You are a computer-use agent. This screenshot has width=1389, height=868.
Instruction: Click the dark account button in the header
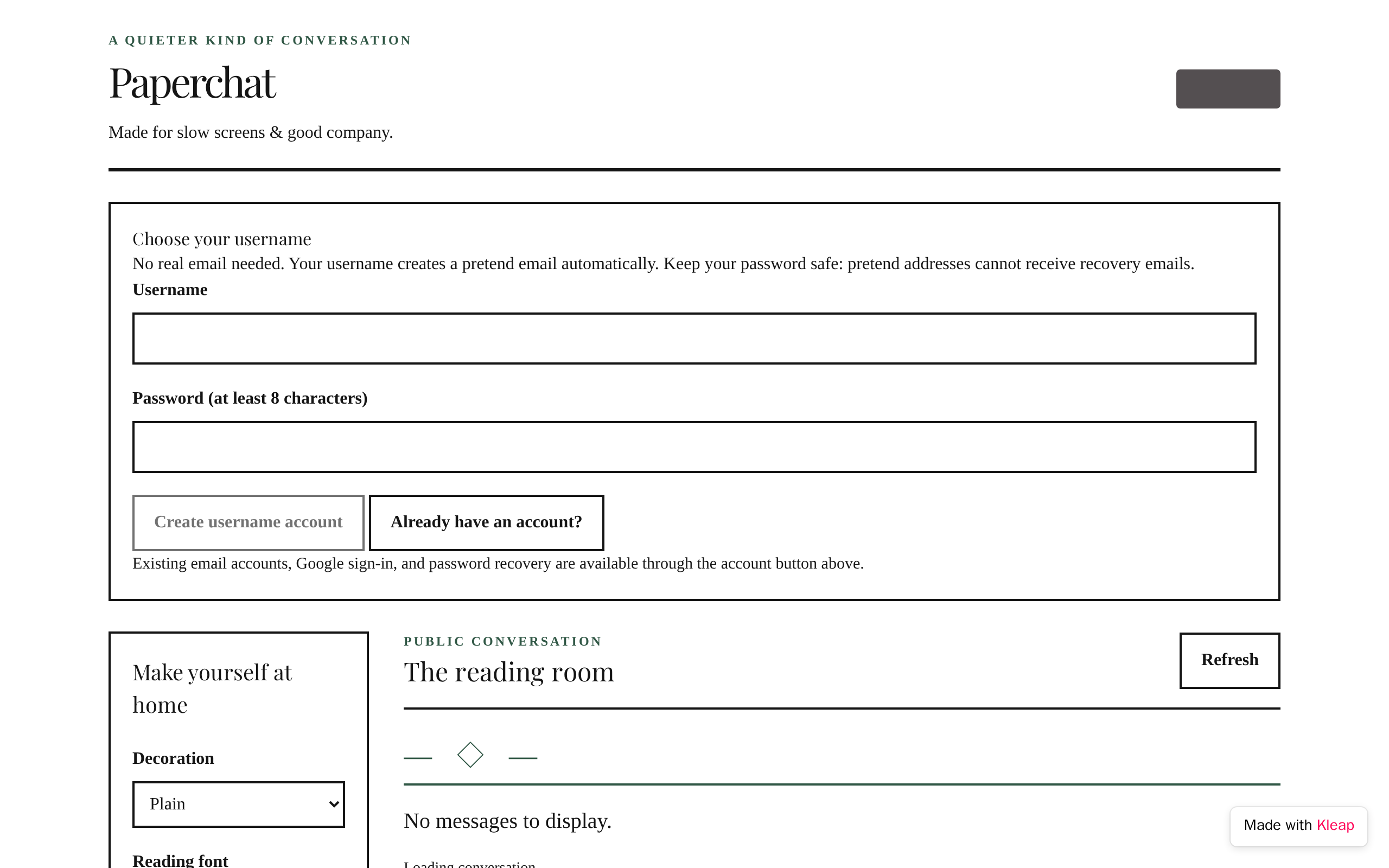click(x=1228, y=88)
